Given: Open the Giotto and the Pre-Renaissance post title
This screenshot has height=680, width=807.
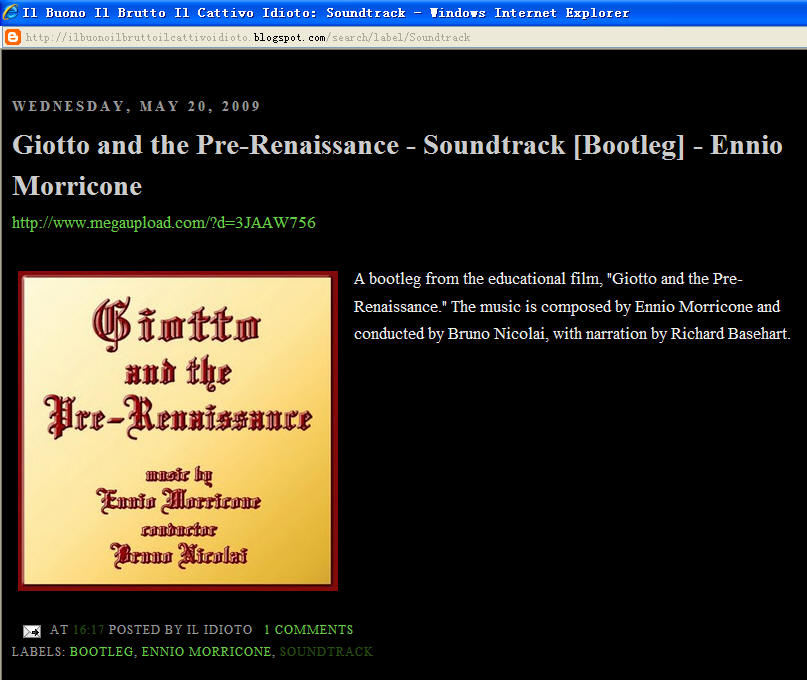Looking at the screenshot, I should tap(397, 165).
